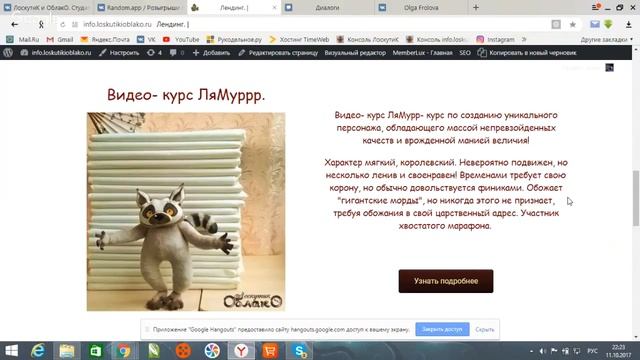
Task: Open the updates counter showing 4
Action: [x=154, y=53]
